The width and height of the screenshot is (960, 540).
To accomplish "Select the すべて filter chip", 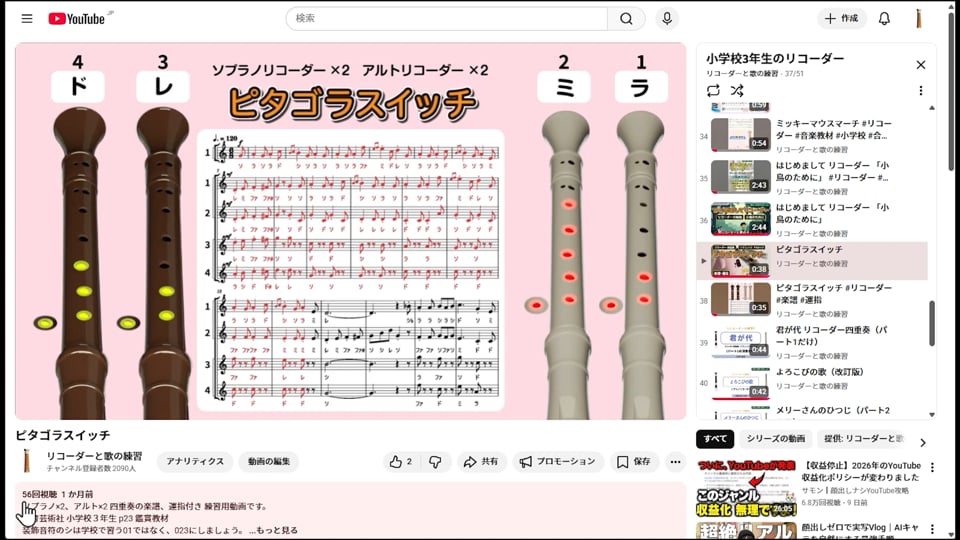I will tap(715, 439).
